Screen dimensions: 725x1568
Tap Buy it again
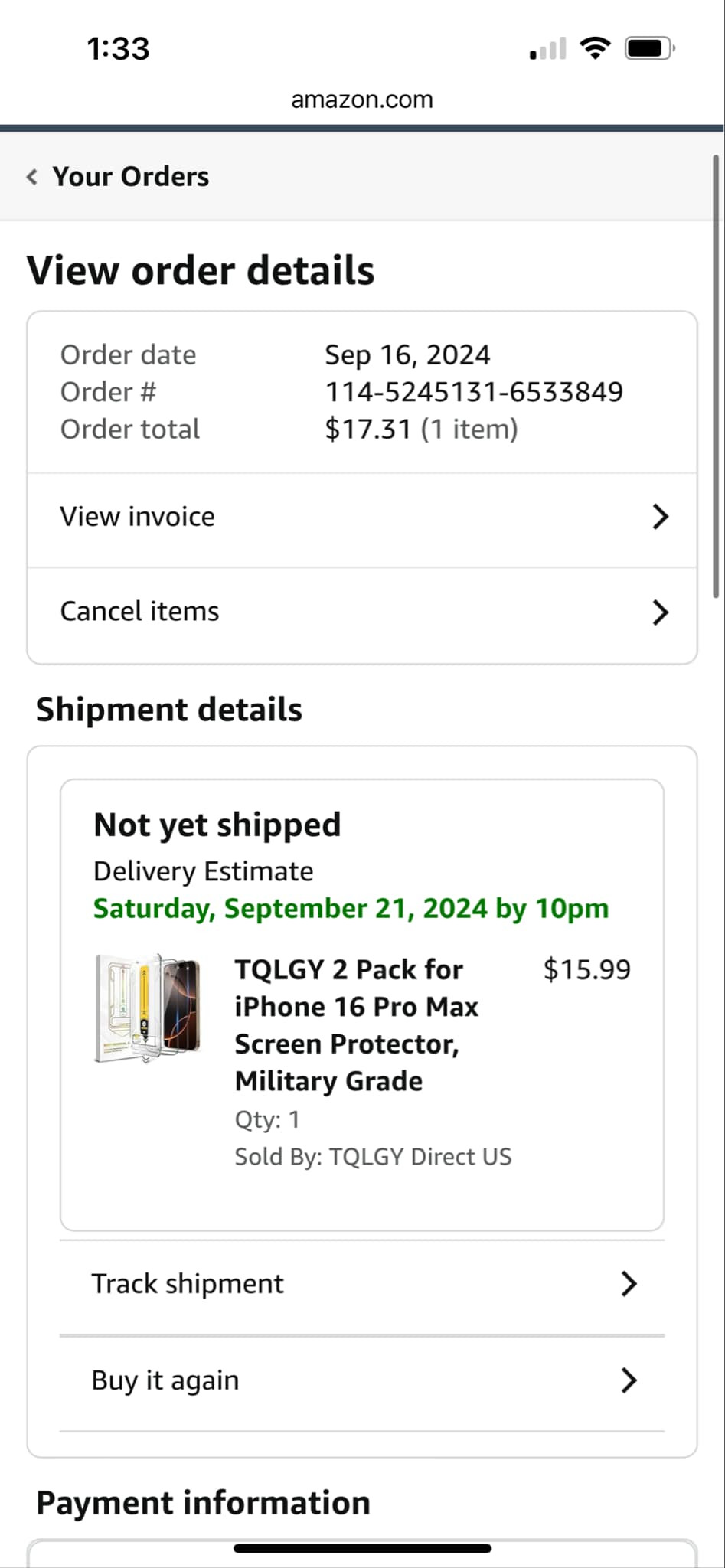[x=165, y=1380]
